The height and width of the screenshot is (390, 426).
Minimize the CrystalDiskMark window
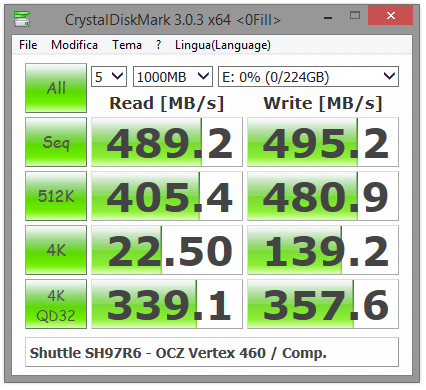[328, 18]
